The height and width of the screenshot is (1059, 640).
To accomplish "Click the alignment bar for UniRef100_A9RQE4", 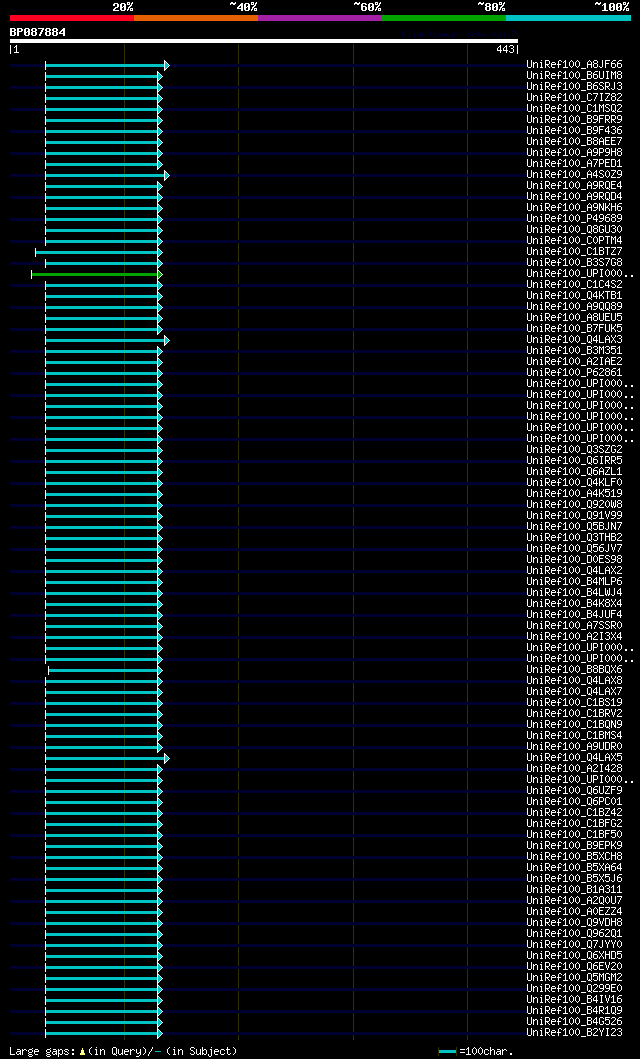I will pos(104,186).
